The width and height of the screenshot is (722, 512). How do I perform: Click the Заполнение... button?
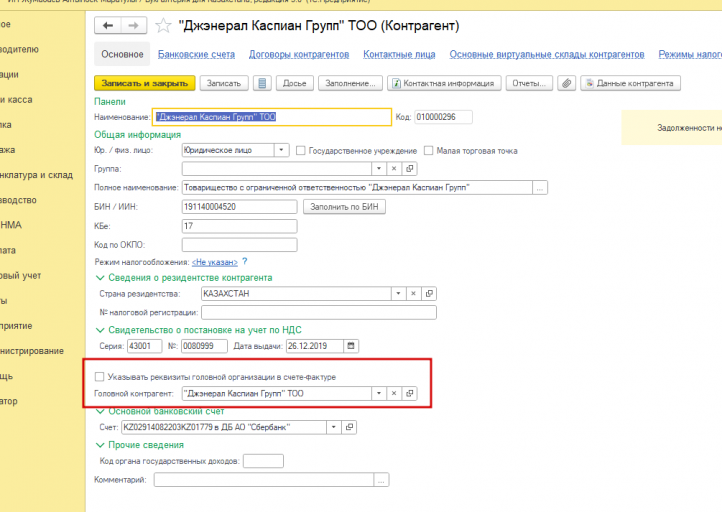350,83
